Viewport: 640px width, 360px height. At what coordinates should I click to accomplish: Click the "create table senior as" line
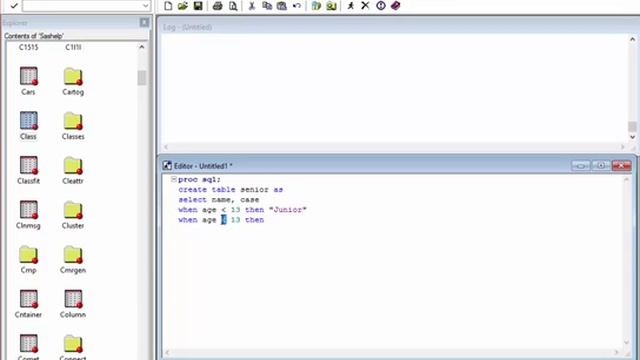(231, 189)
